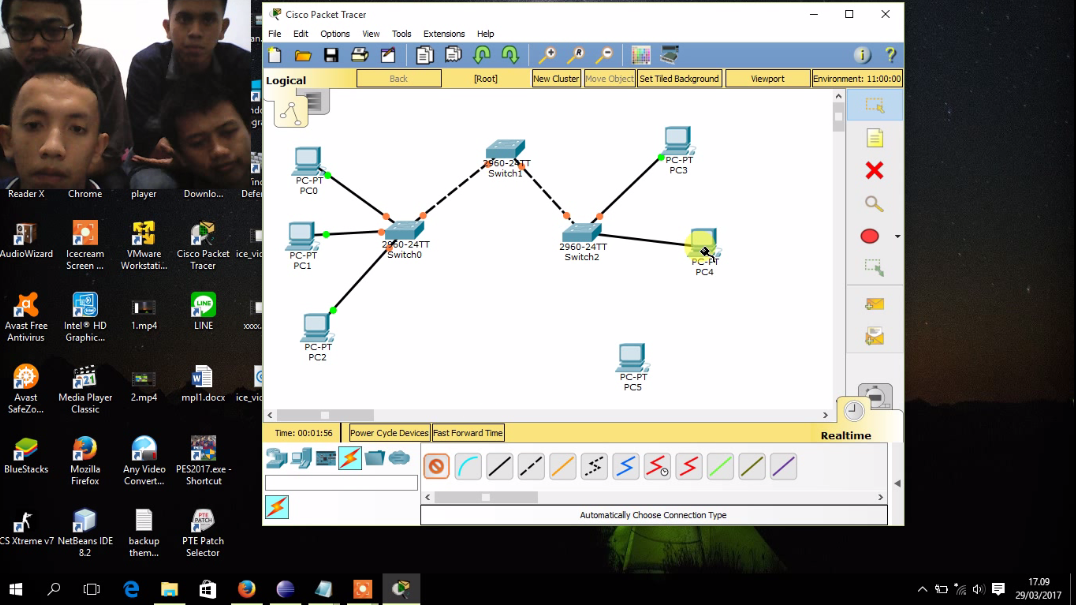Viewport: 1076px width, 605px height.
Task: Open the View menu
Action: click(371, 34)
